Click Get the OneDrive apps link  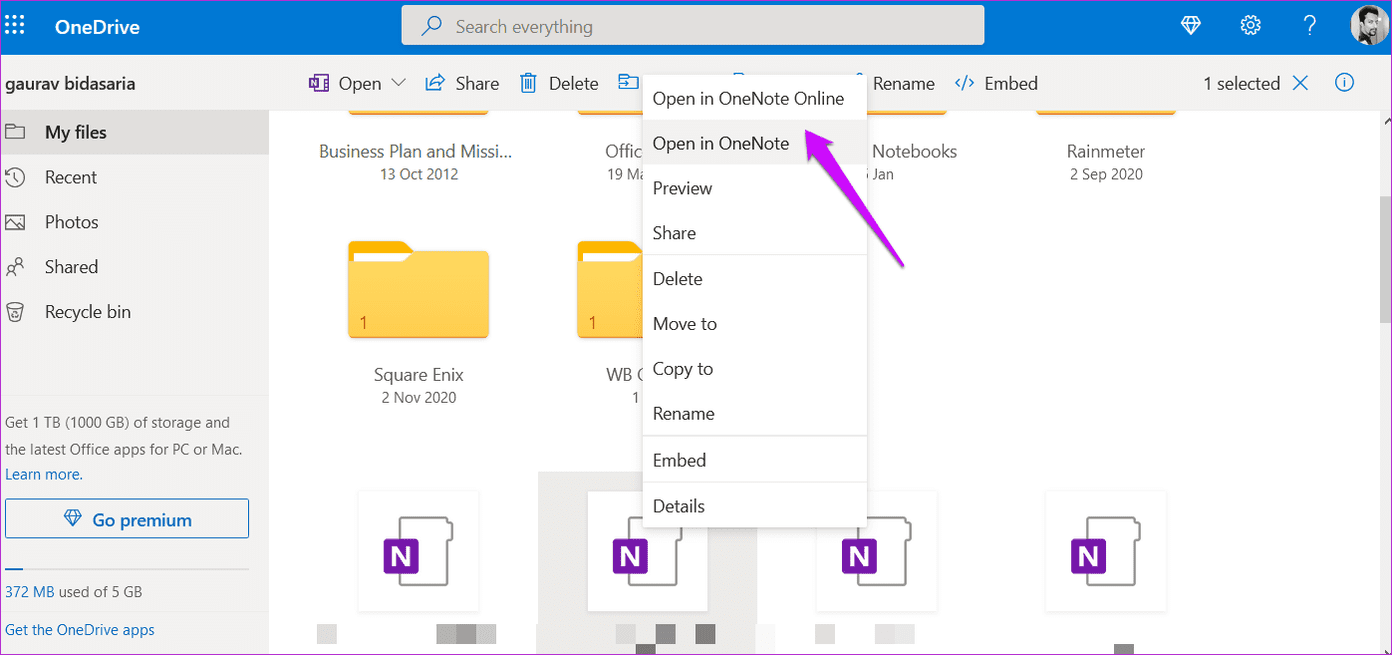(x=80, y=630)
